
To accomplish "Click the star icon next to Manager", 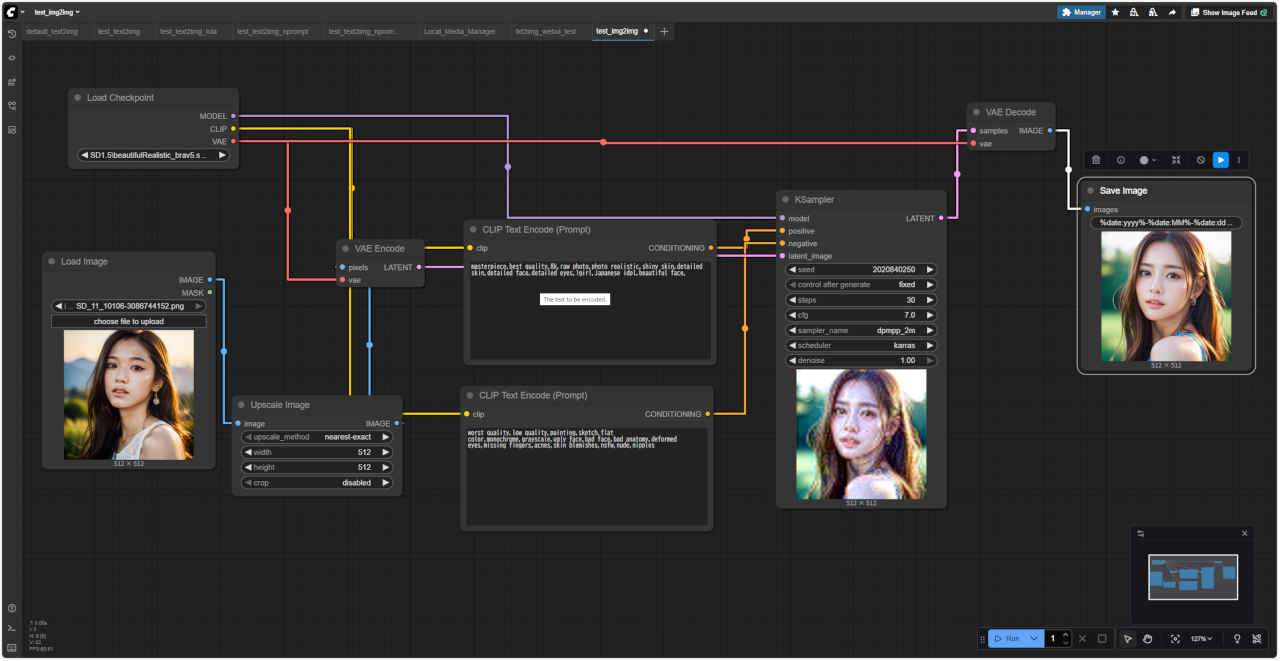I will point(1115,13).
